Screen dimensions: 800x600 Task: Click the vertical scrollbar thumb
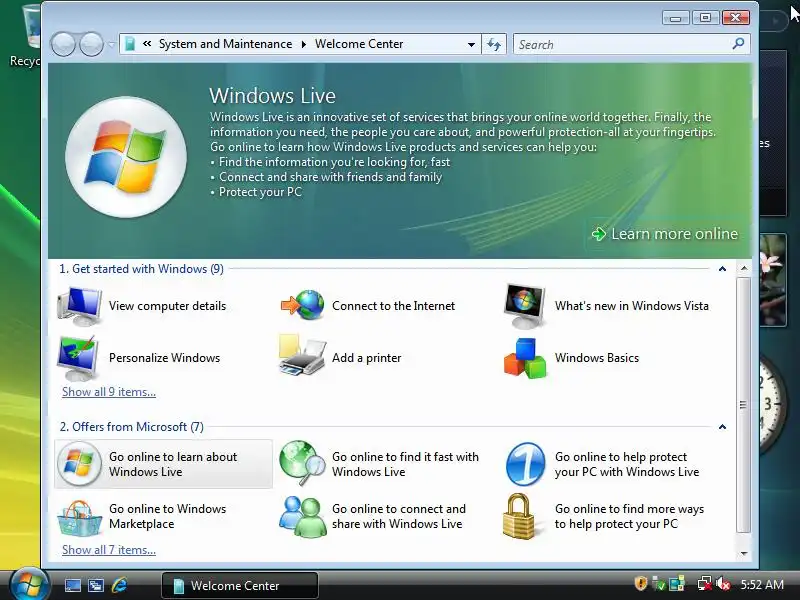click(x=743, y=405)
